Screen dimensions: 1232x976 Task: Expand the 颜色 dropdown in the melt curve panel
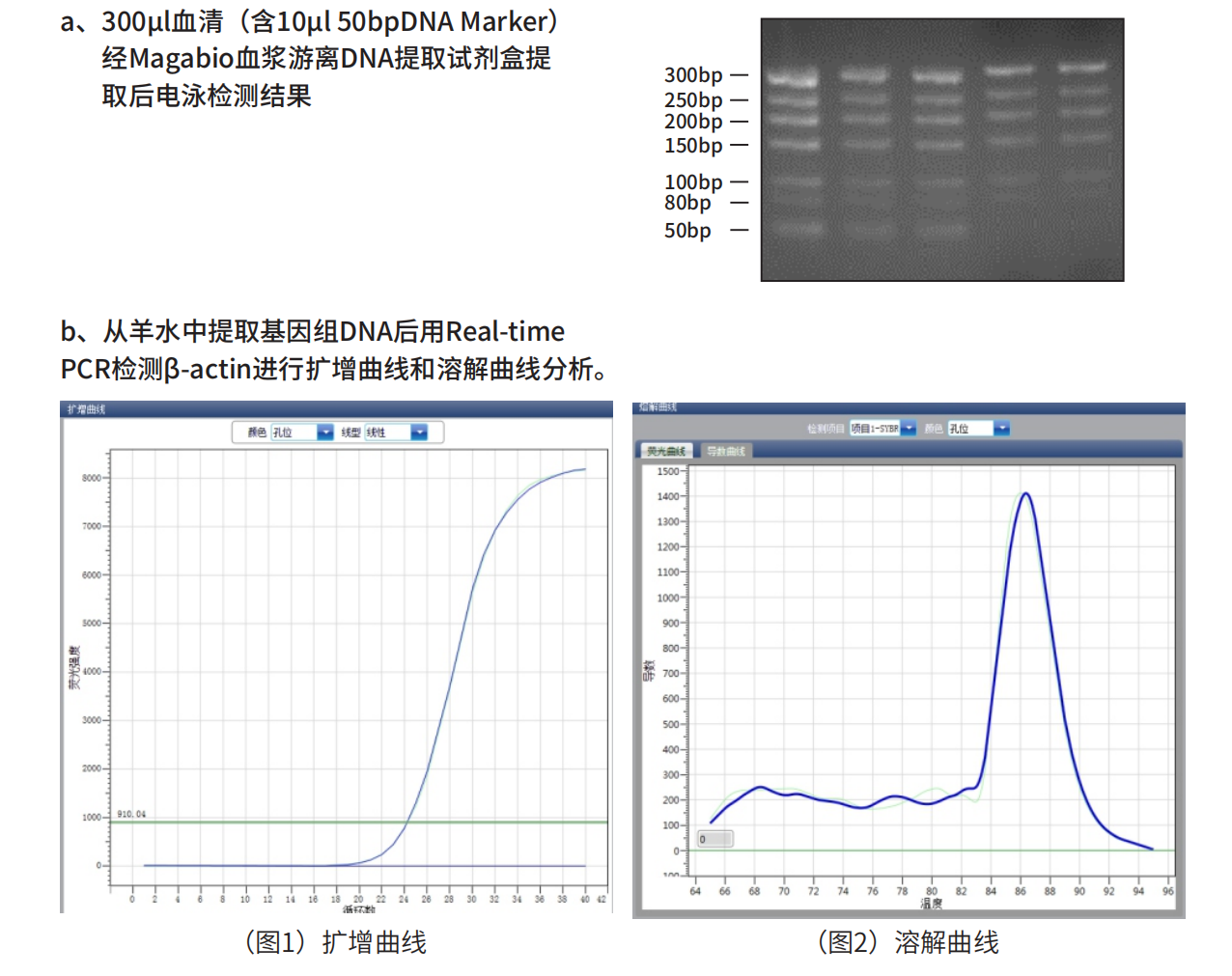coord(1001,429)
